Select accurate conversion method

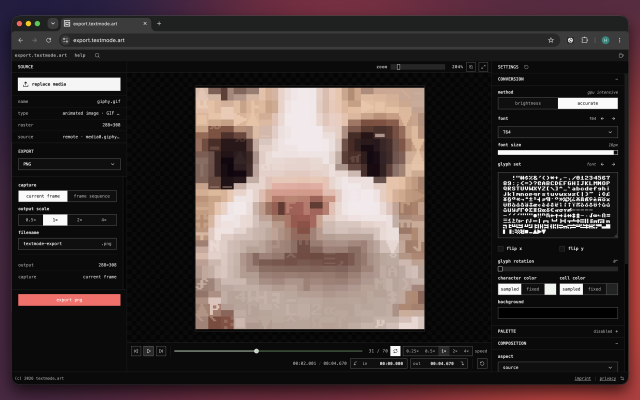[x=588, y=103]
